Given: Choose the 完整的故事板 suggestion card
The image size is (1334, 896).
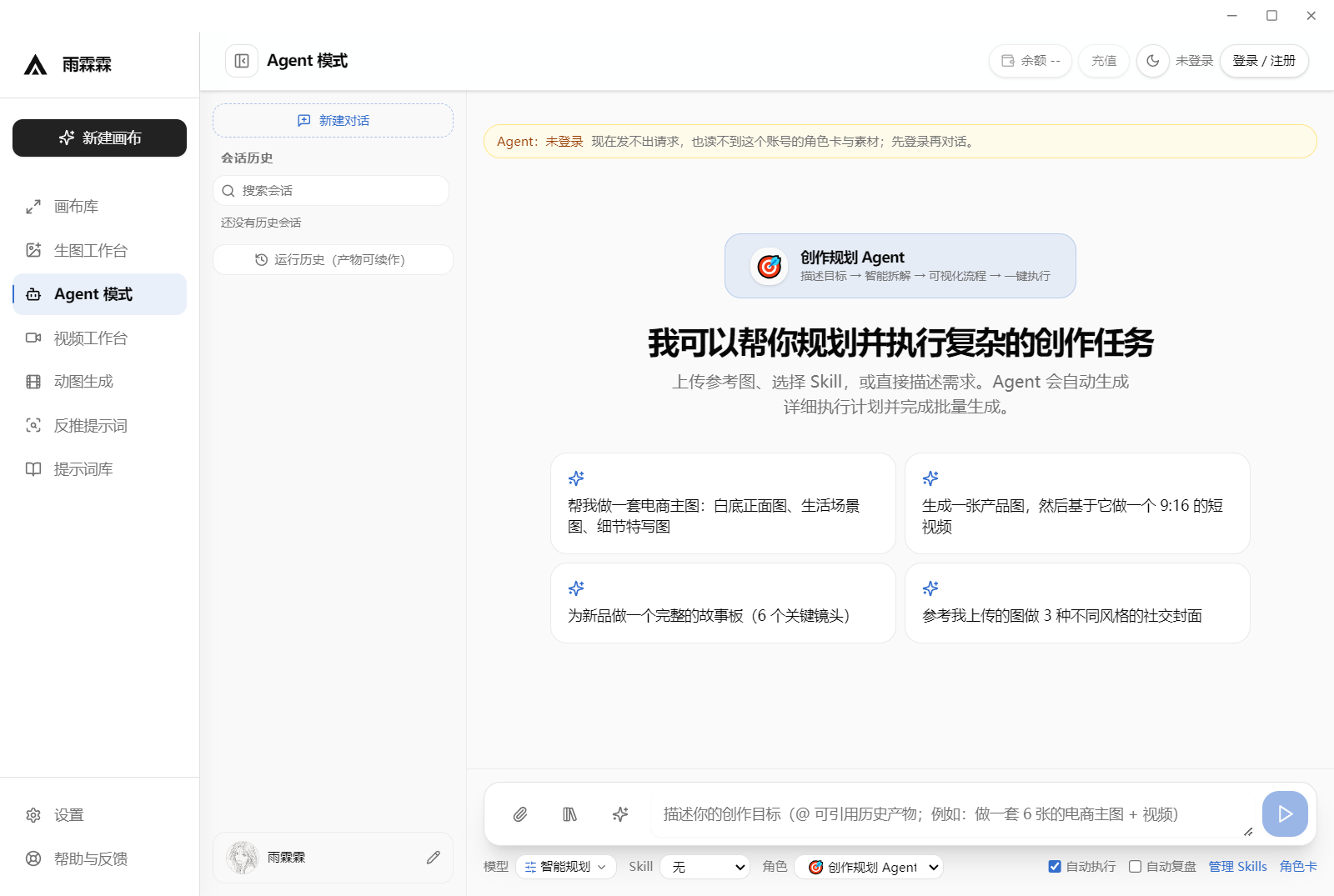Looking at the screenshot, I should (x=723, y=603).
